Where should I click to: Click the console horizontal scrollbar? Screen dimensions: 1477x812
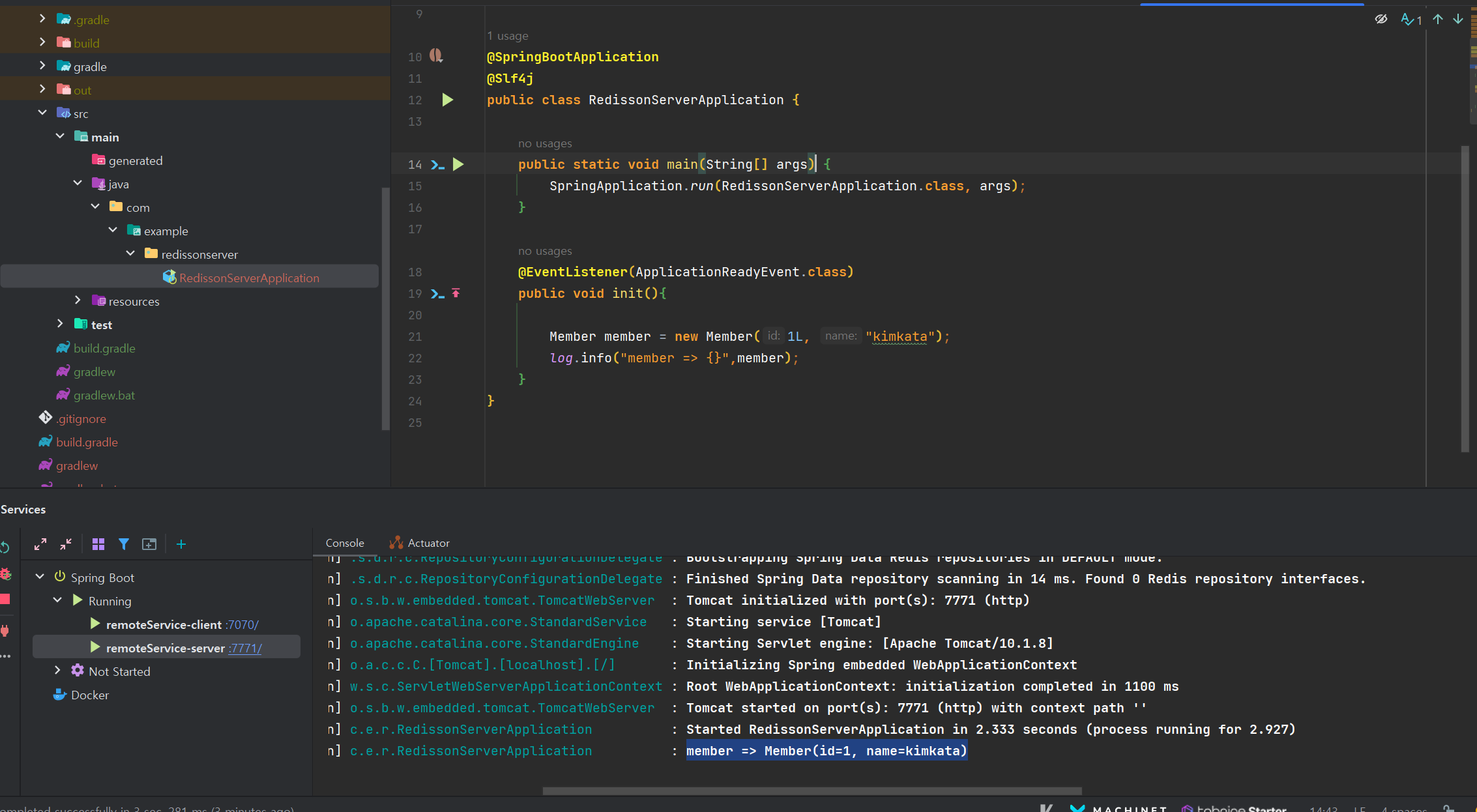[812, 790]
